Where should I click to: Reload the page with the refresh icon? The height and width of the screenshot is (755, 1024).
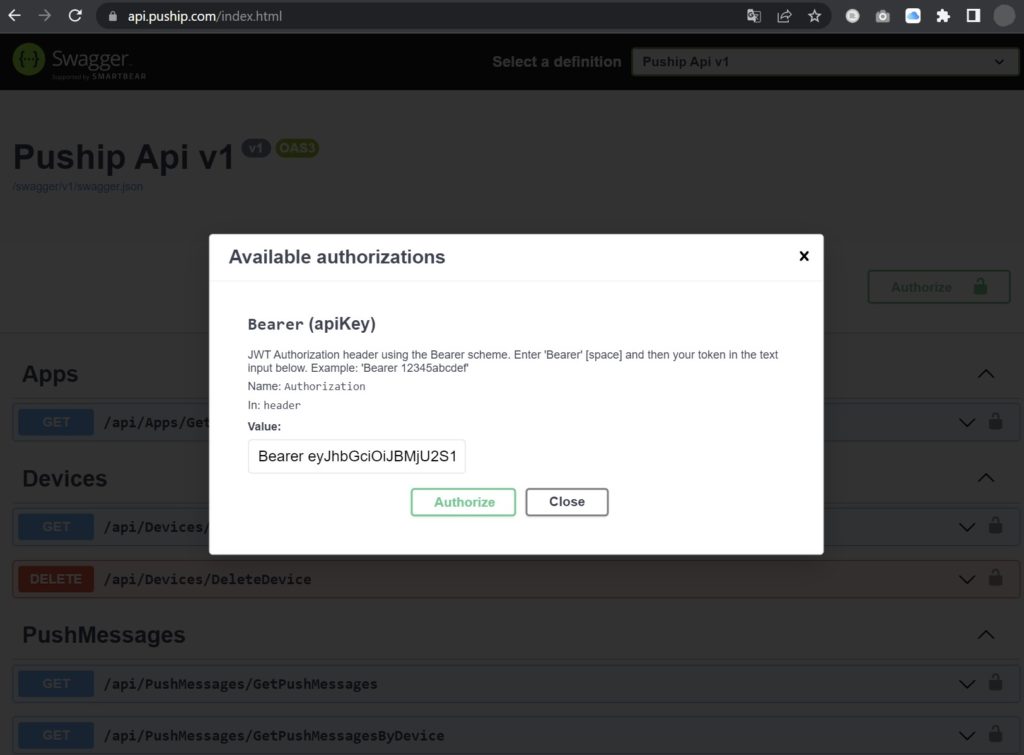click(x=75, y=16)
